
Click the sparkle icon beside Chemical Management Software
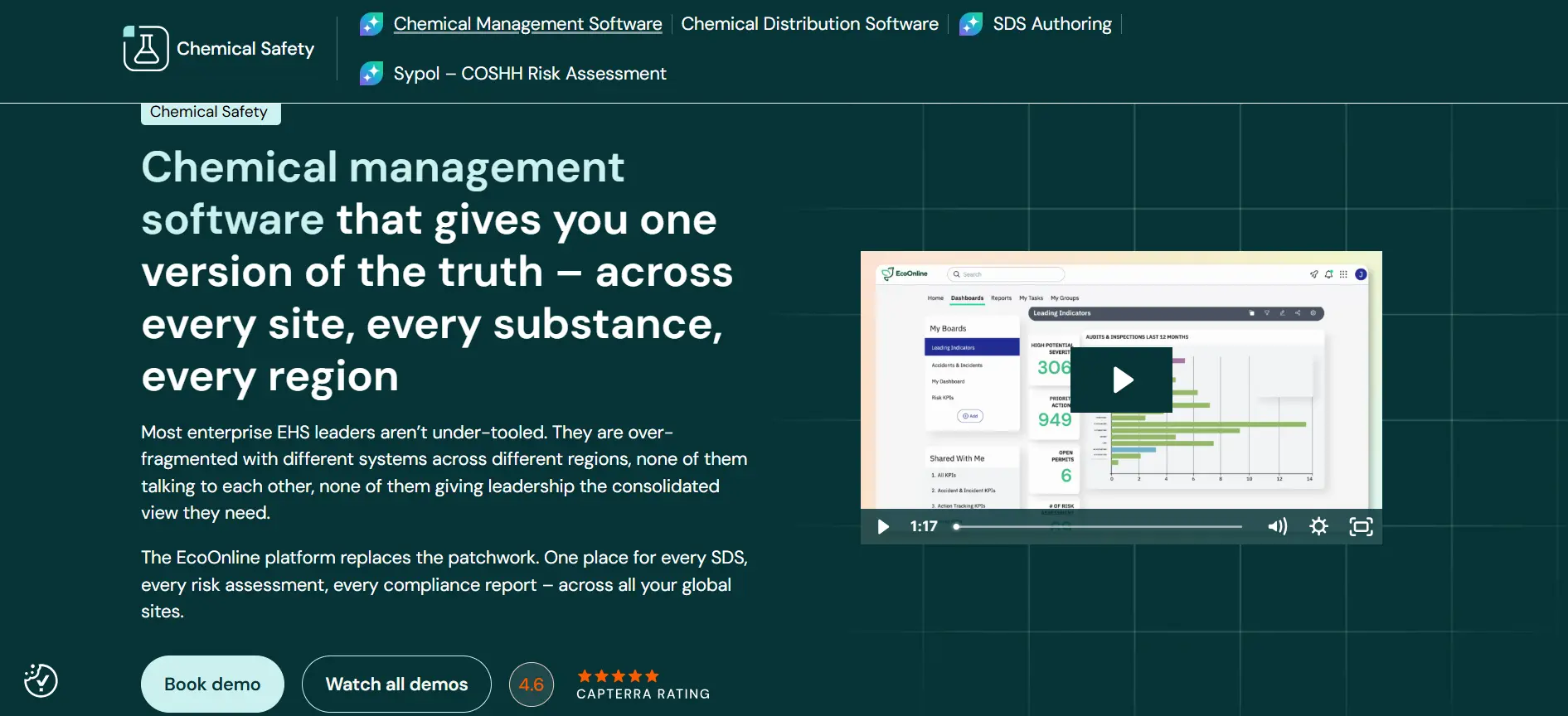(x=371, y=24)
